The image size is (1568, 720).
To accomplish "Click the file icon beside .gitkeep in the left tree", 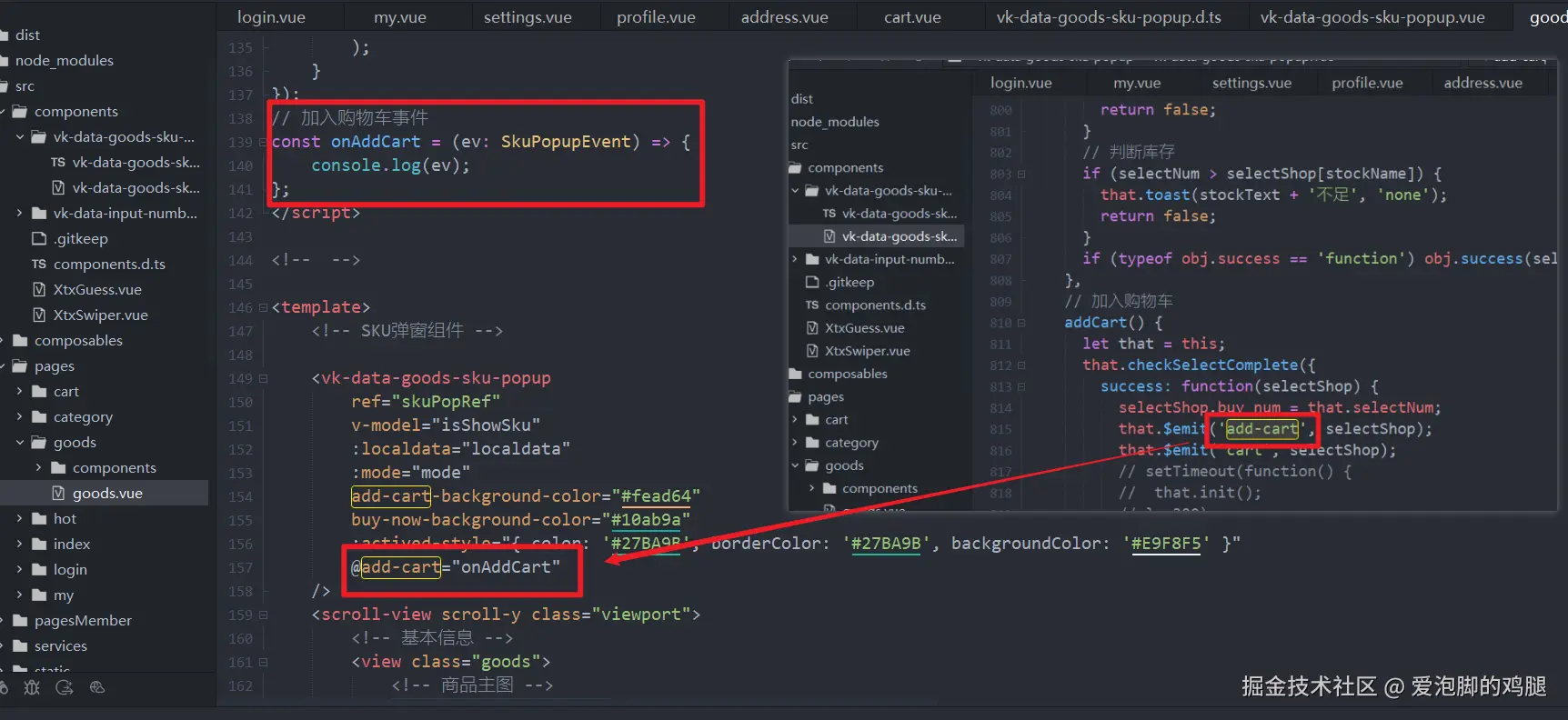I will 39,238.
